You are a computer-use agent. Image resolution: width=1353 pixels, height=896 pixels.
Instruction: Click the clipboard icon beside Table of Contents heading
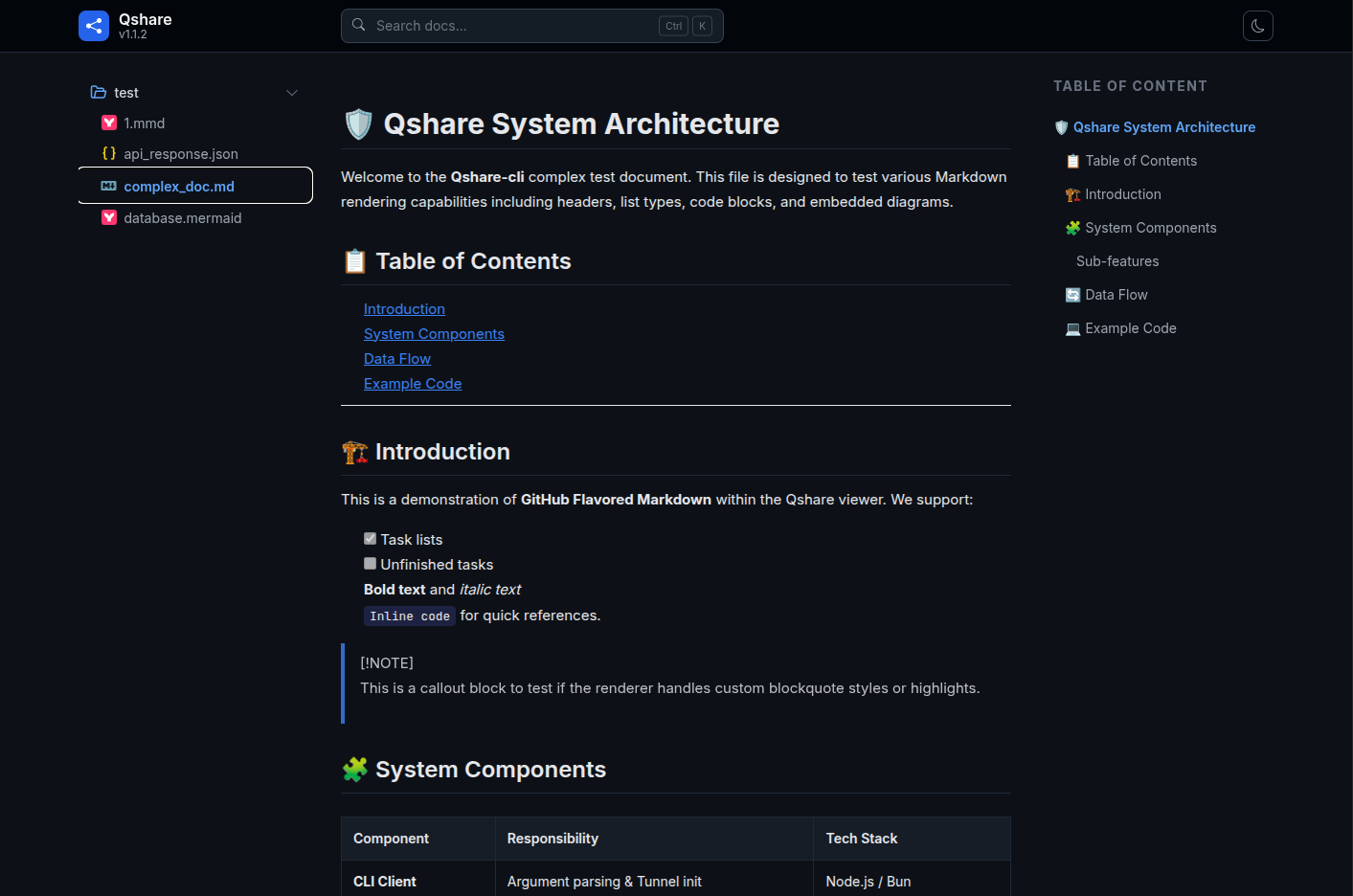point(355,261)
